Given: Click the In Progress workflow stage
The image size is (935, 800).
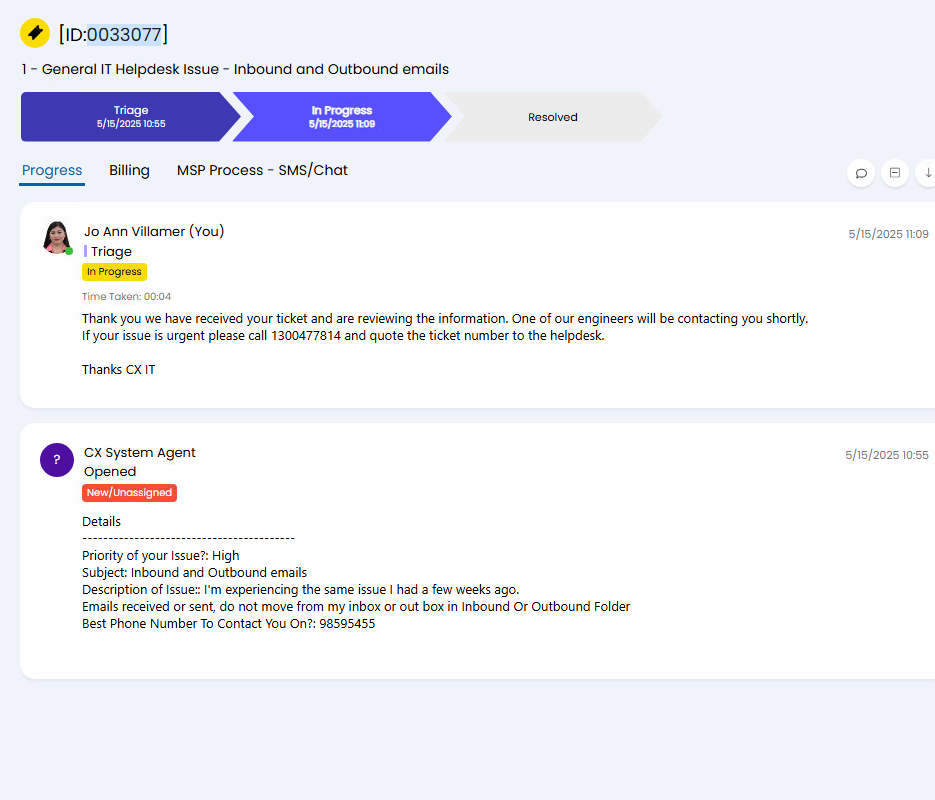Looking at the screenshot, I should (x=342, y=117).
